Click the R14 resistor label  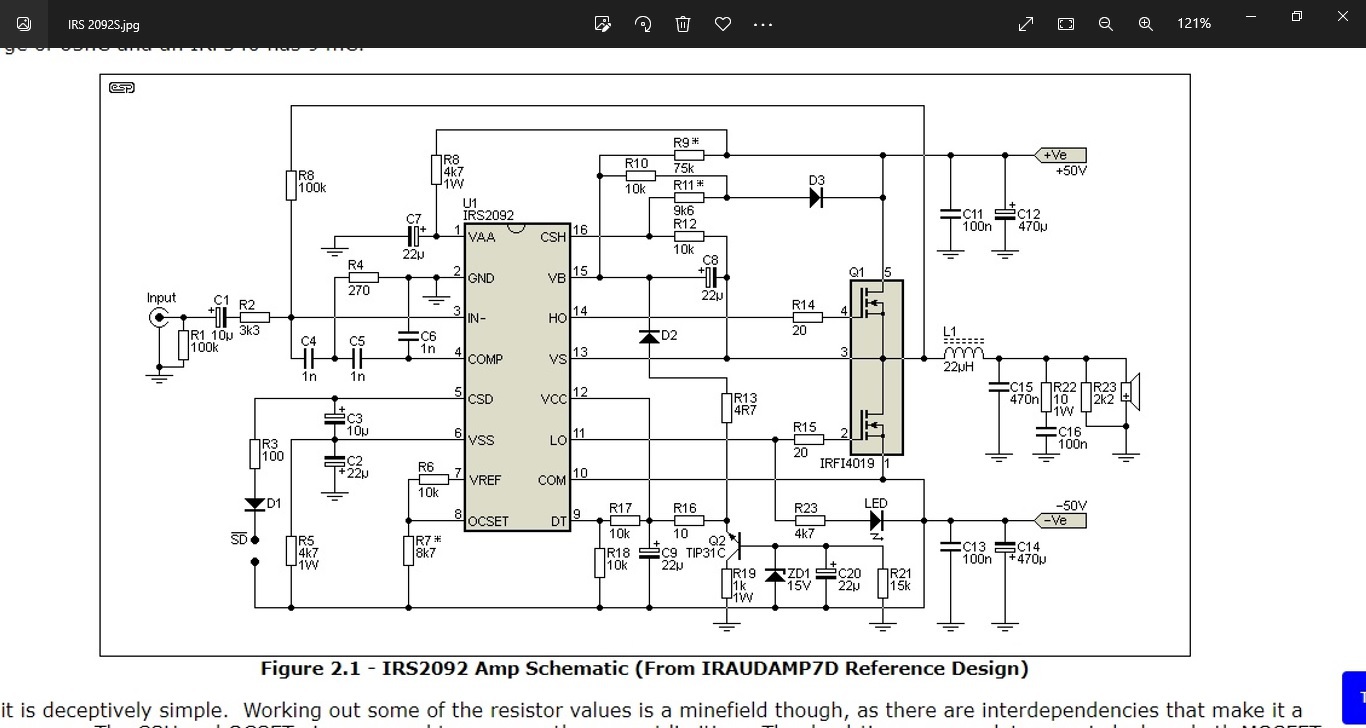[x=803, y=305]
